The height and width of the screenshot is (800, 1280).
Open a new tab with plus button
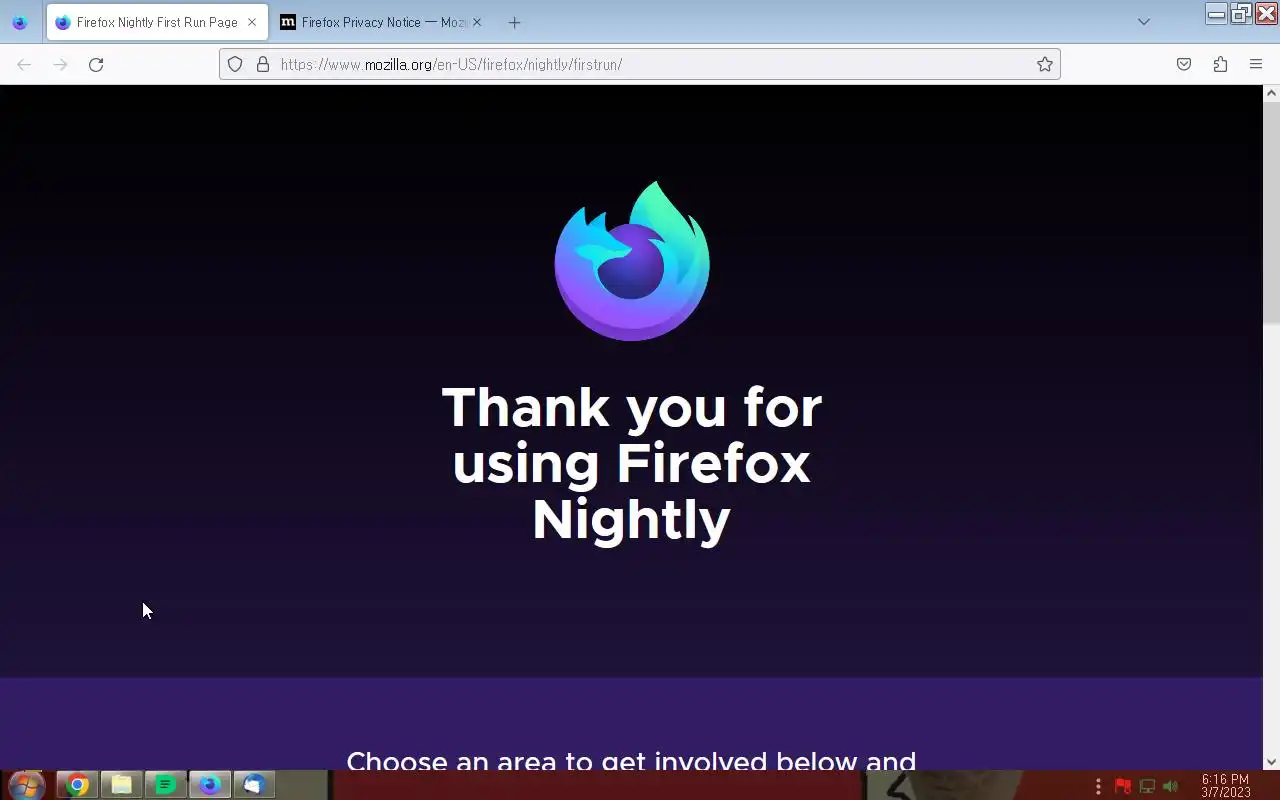point(514,22)
